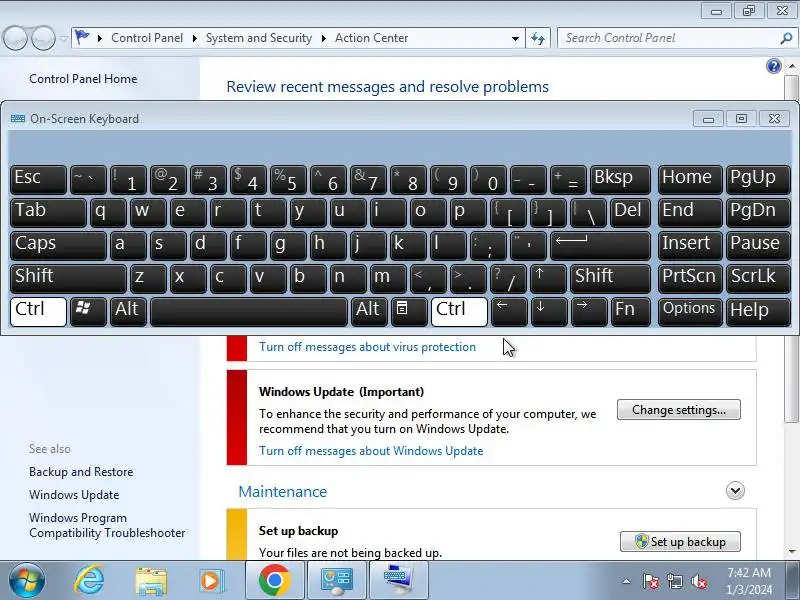Click the Options key on keyboard

[x=690, y=312]
